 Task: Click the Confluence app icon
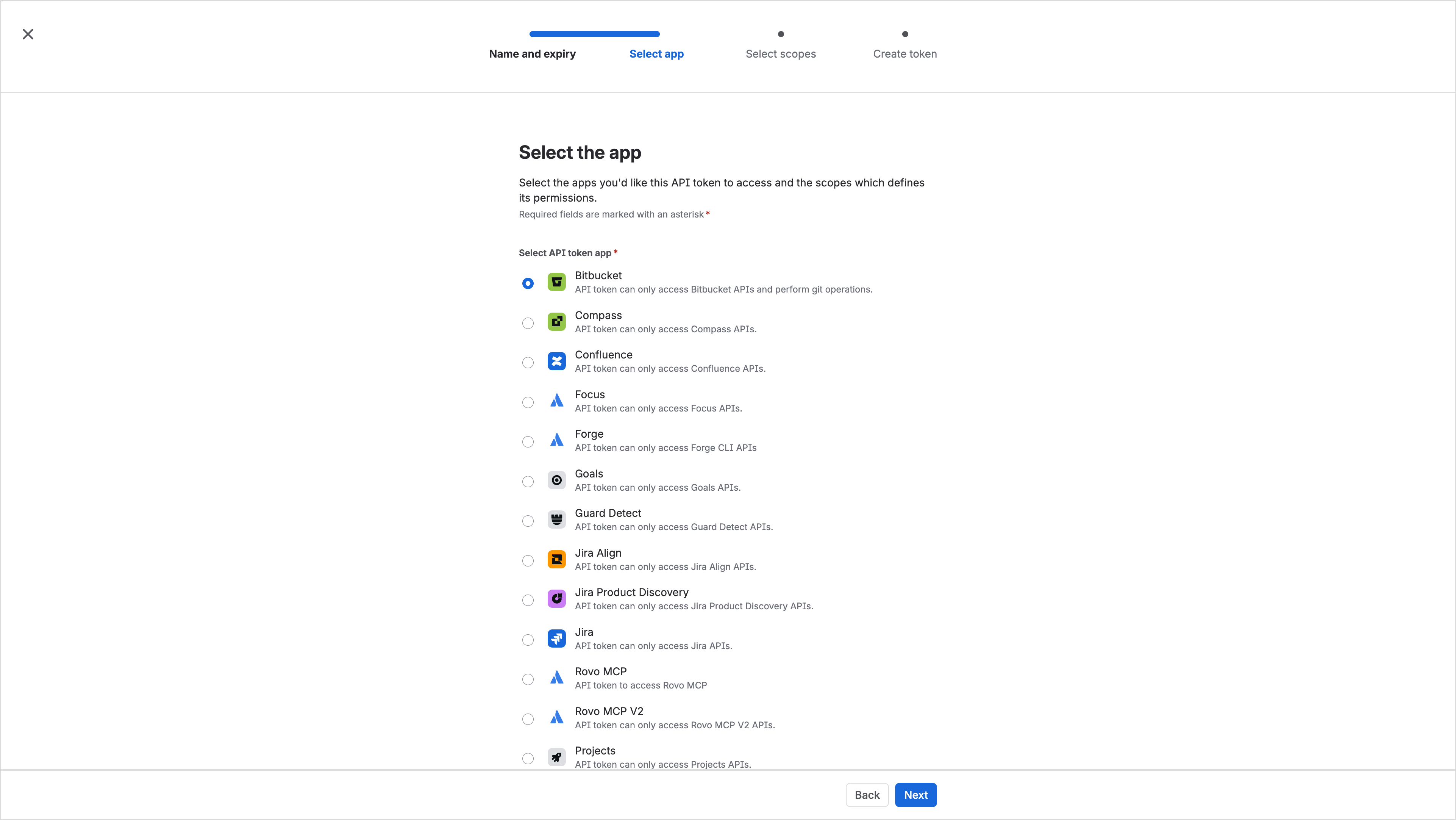(557, 361)
